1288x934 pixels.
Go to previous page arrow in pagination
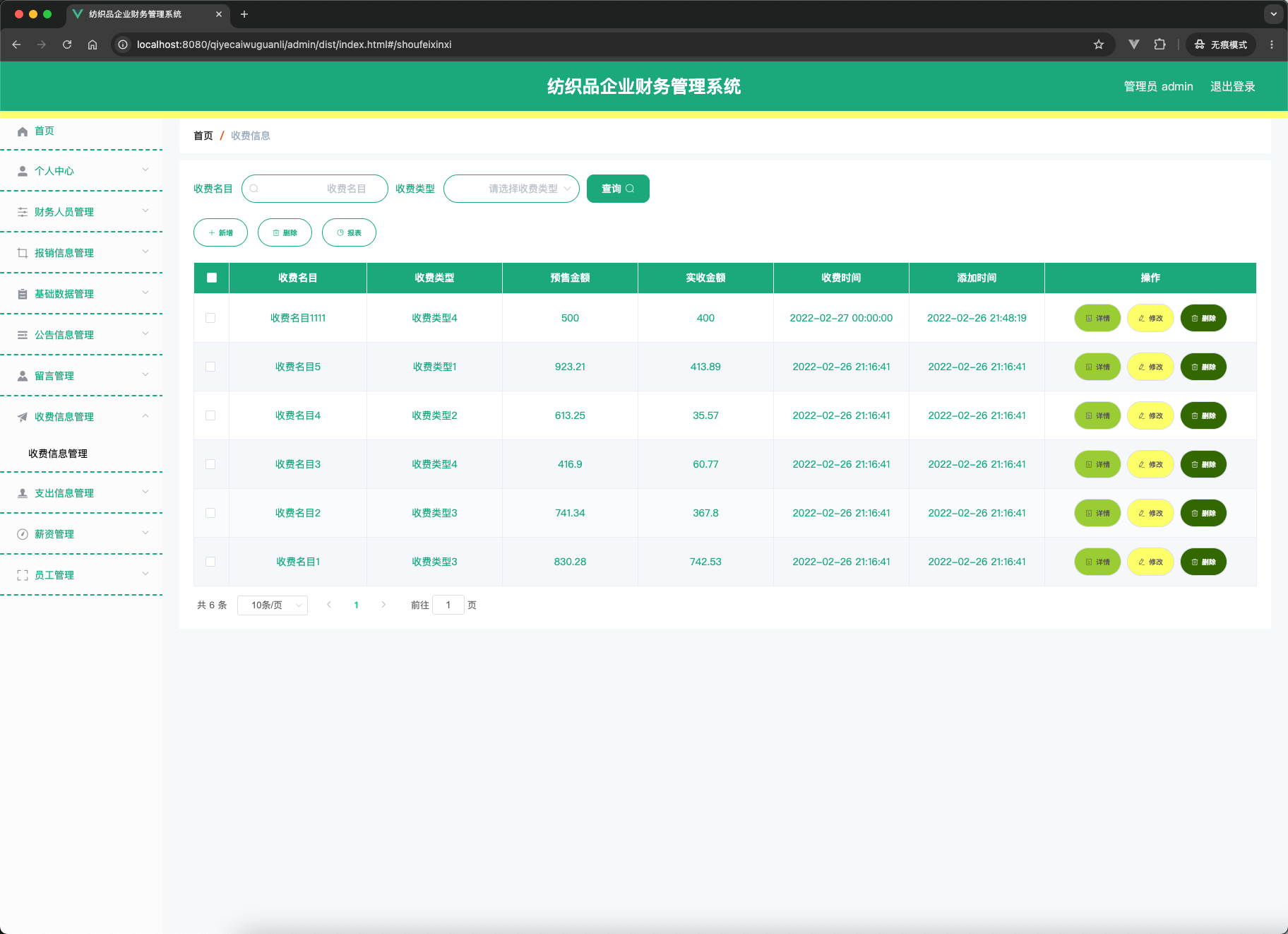[329, 605]
